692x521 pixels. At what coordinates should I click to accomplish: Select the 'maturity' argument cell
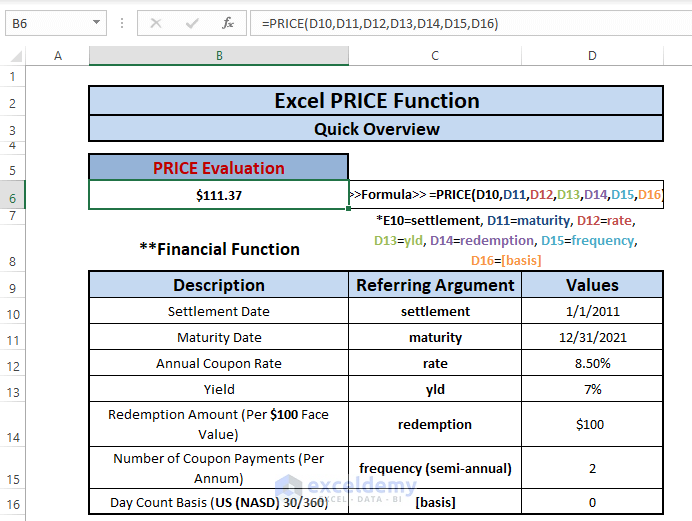[435, 337]
